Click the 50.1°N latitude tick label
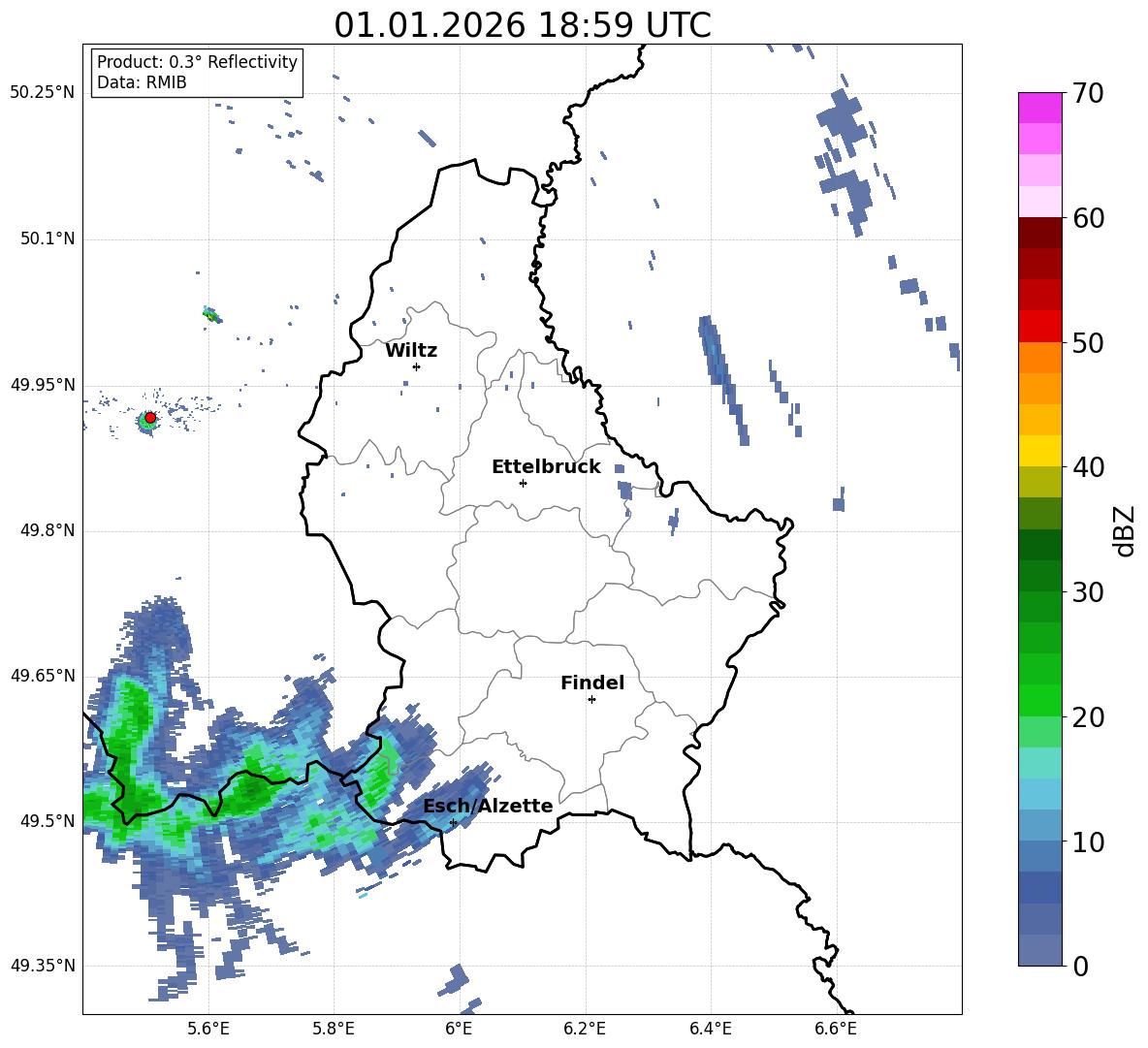 (47, 238)
